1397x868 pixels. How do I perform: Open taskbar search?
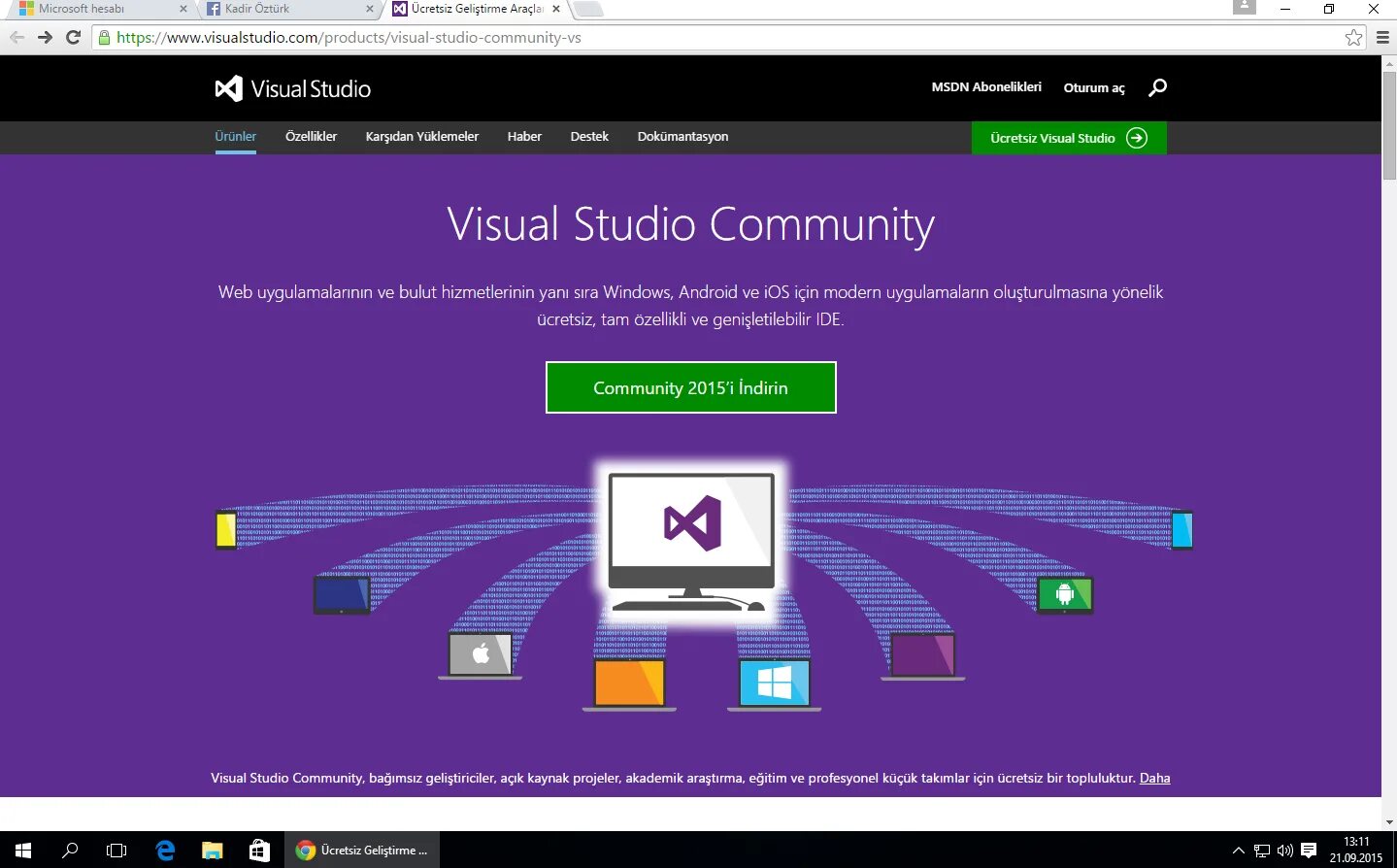[x=70, y=851]
